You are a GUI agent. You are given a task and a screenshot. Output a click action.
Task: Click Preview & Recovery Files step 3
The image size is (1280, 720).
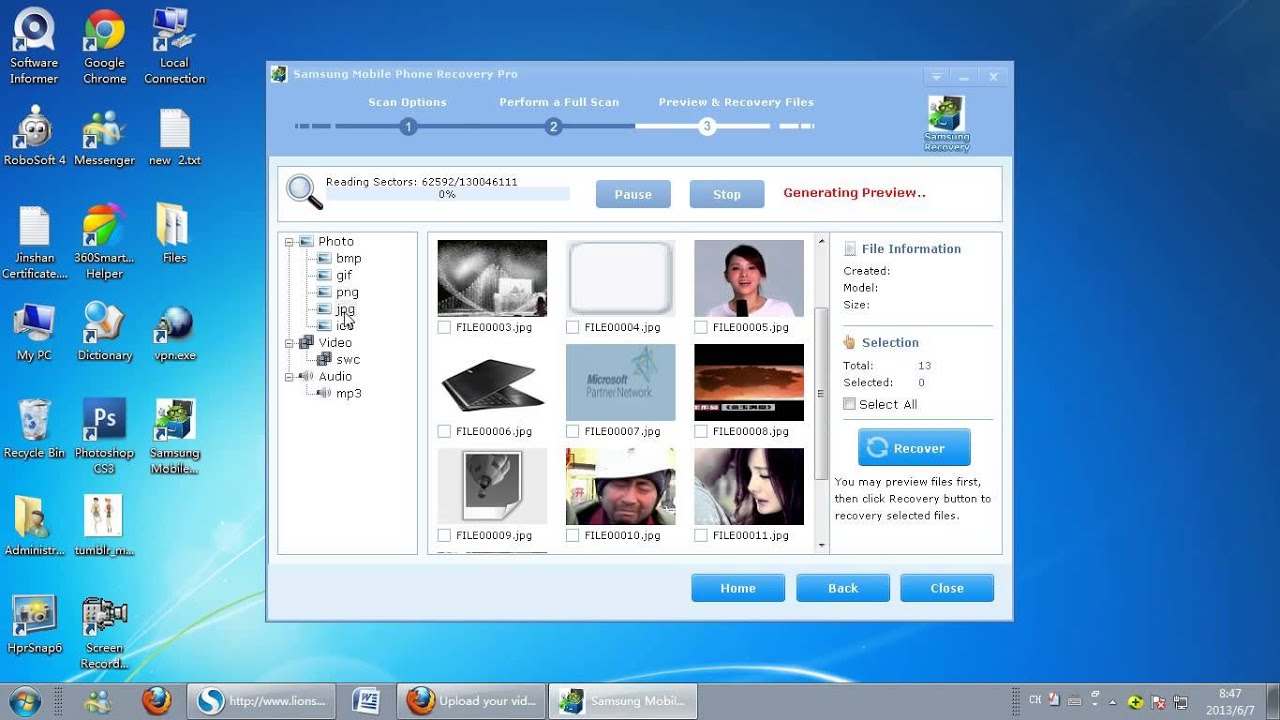tap(707, 126)
